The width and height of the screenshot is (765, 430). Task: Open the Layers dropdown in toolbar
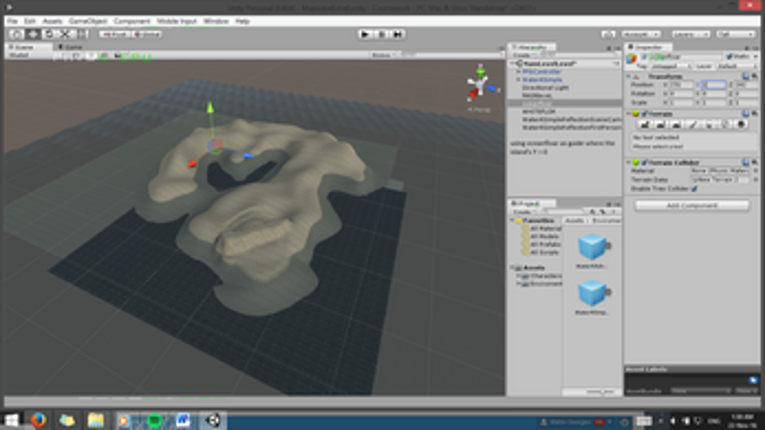click(x=691, y=34)
